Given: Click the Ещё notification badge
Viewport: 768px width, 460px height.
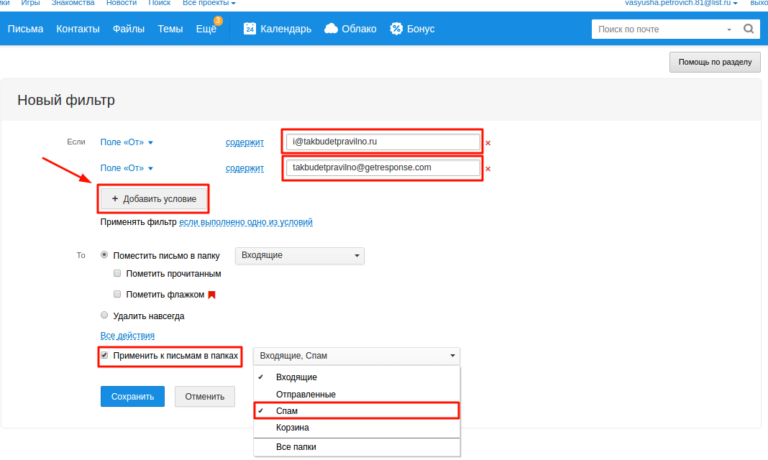Looking at the screenshot, I should pos(218,20).
